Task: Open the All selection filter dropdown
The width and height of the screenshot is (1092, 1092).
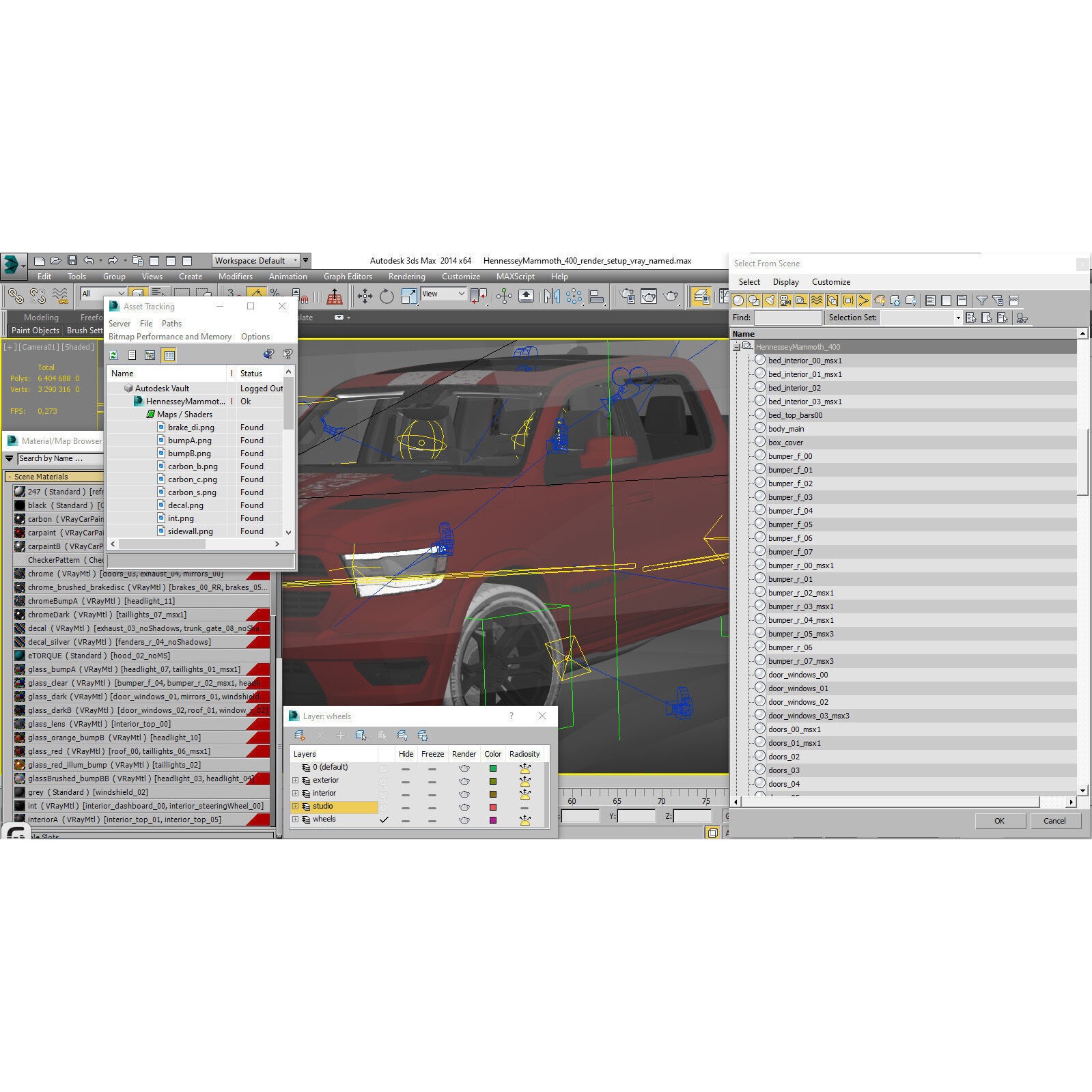Action: click(102, 294)
